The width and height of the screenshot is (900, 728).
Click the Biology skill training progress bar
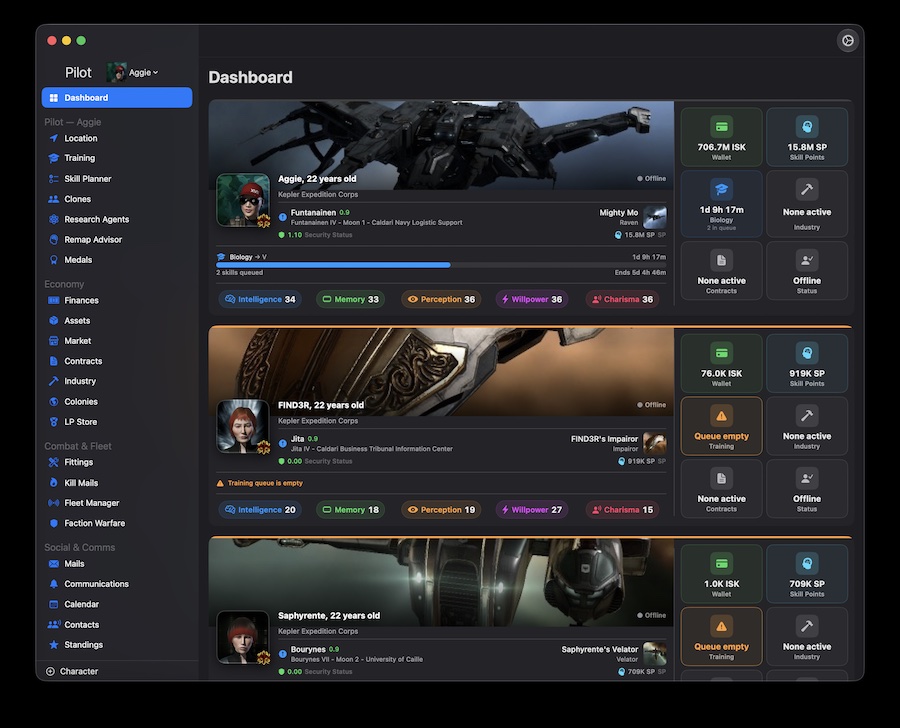point(441,265)
